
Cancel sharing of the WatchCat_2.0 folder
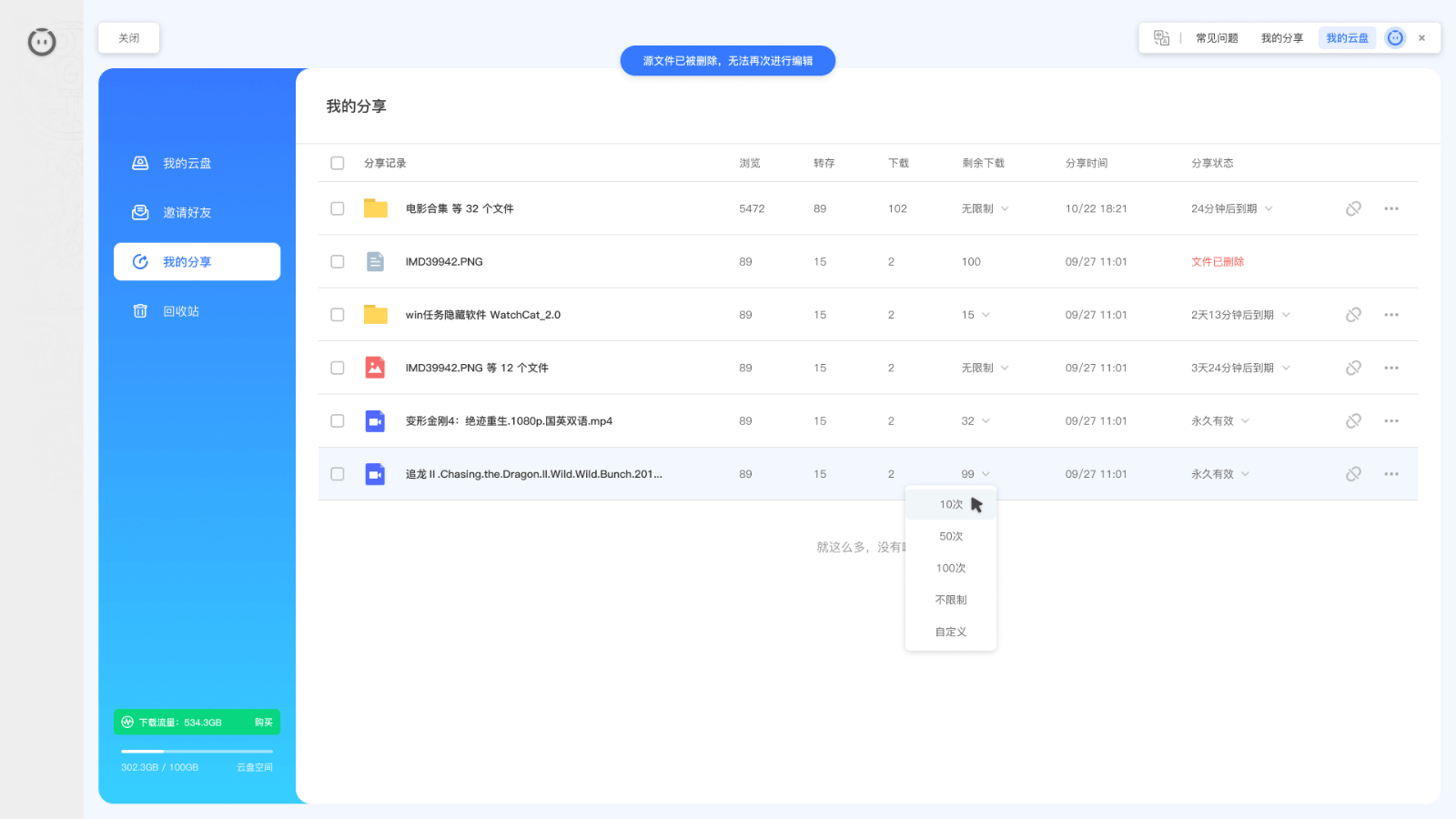coord(1353,314)
